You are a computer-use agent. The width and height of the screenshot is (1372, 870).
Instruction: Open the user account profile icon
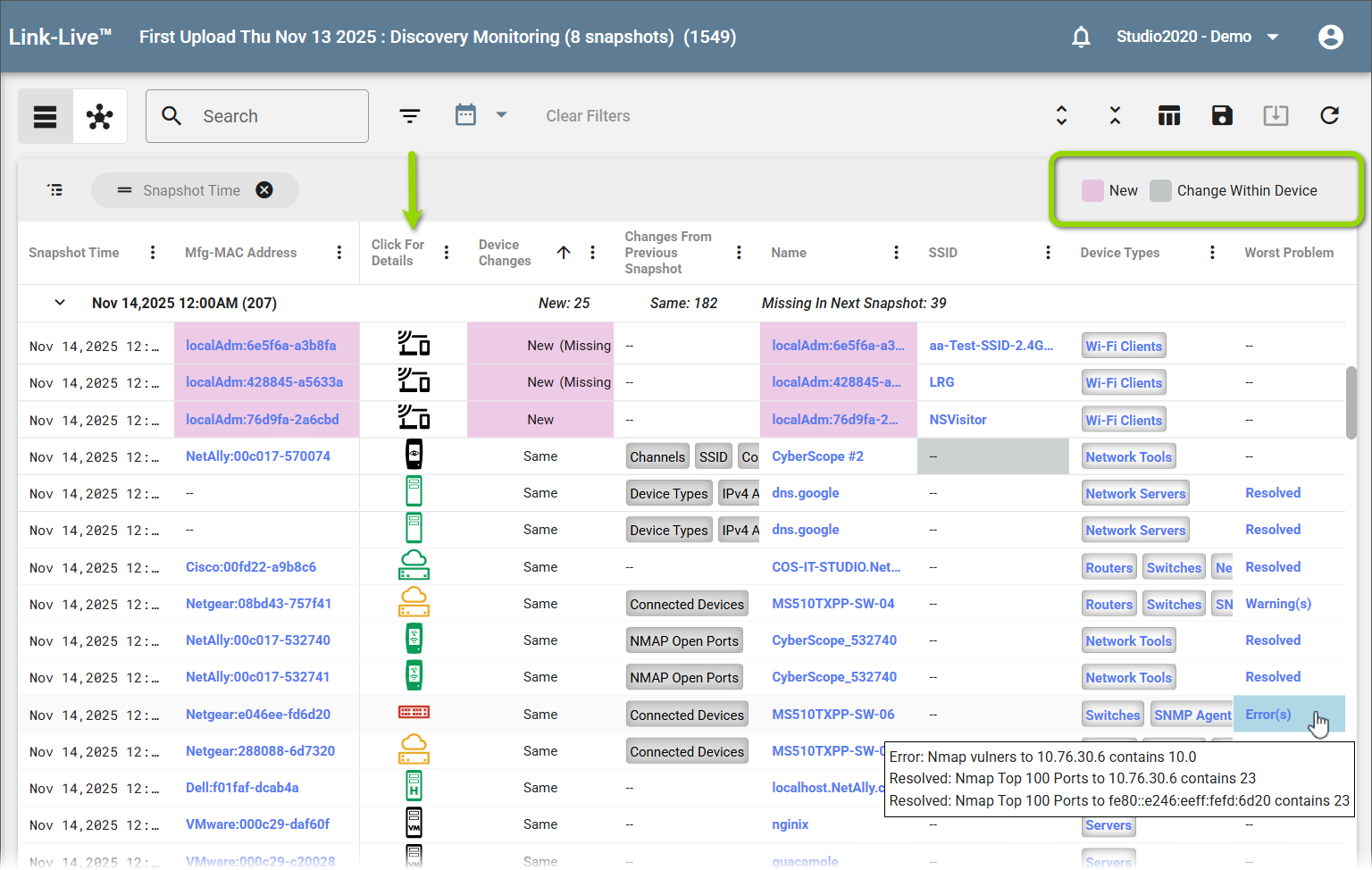(x=1330, y=37)
